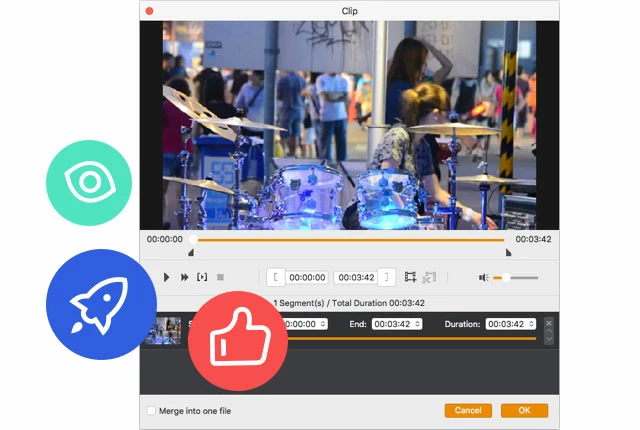Stop playback with the square stop button
This screenshot has width=640, height=430.
(220, 277)
